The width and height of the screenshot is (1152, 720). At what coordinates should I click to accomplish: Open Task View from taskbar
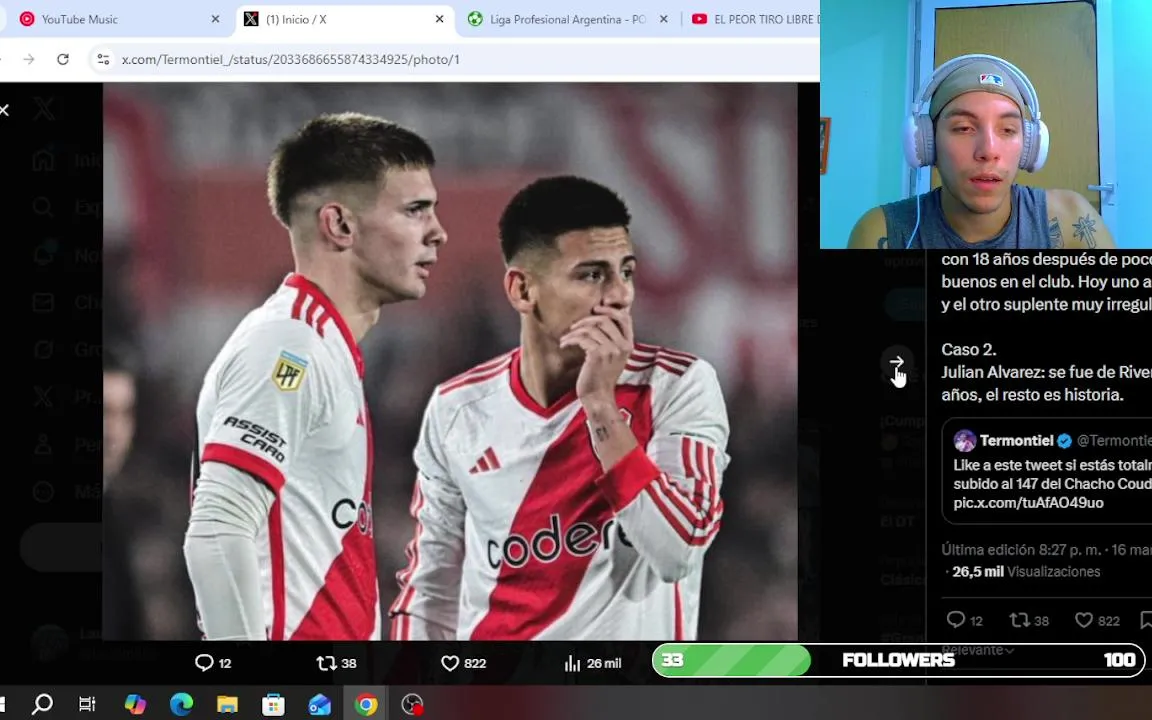click(x=87, y=704)
